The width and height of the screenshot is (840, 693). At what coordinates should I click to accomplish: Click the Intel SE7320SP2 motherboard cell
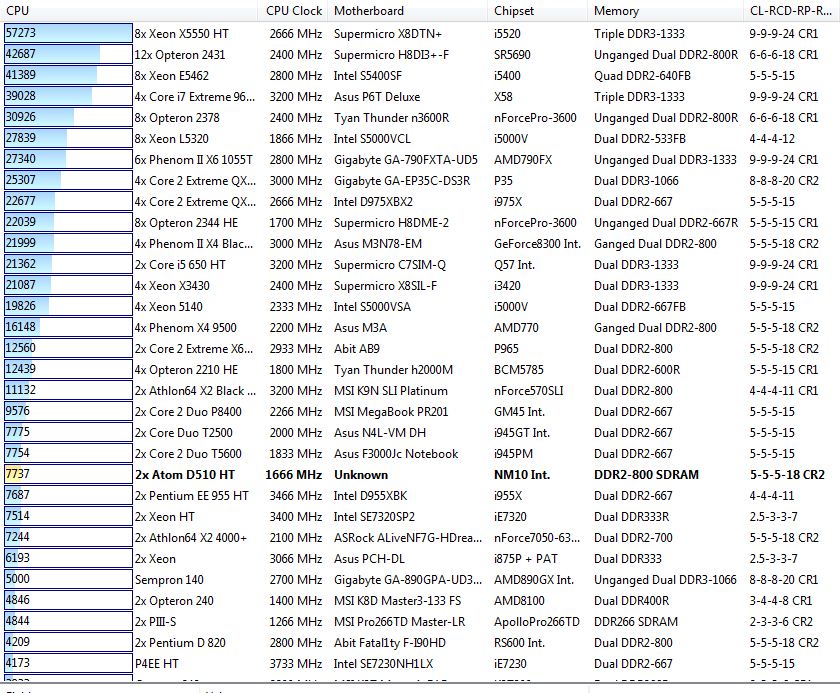(x=374, y=517)
